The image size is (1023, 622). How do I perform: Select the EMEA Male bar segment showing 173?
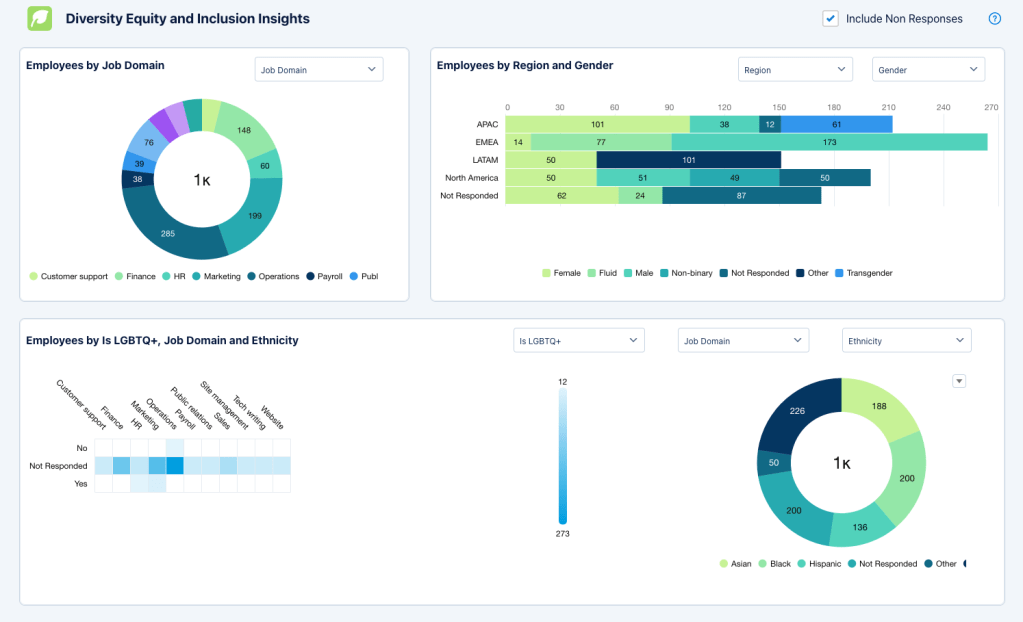tap(829, 143)
